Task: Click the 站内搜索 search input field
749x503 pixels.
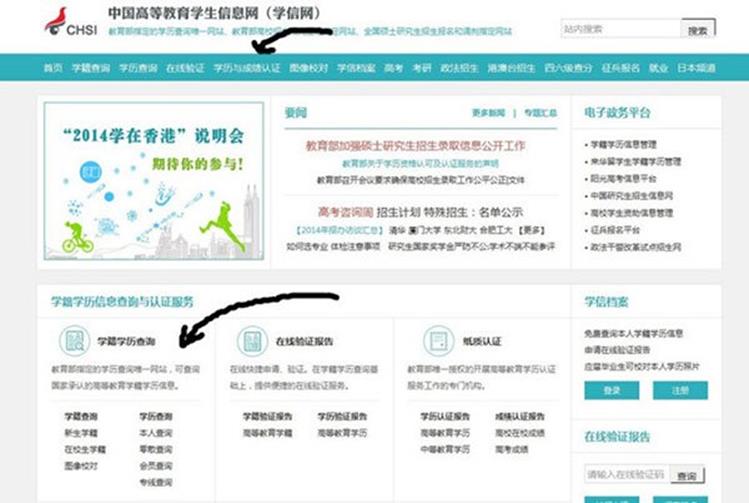Action: (620, 29)
